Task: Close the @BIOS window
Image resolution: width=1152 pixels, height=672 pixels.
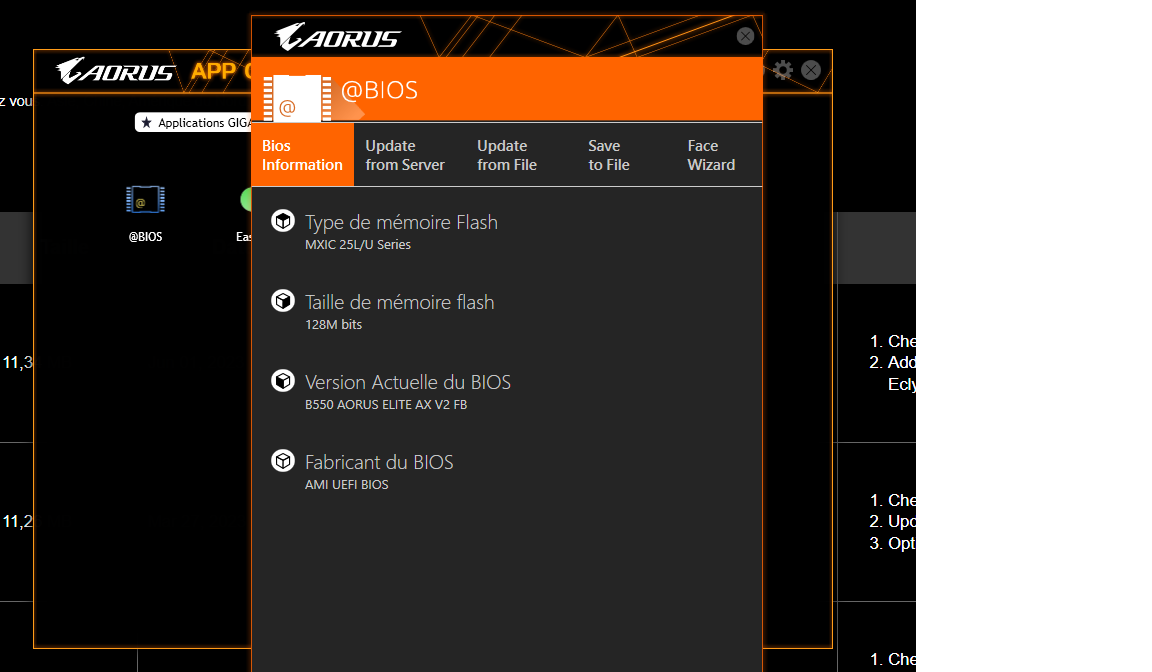Action: 745,36
